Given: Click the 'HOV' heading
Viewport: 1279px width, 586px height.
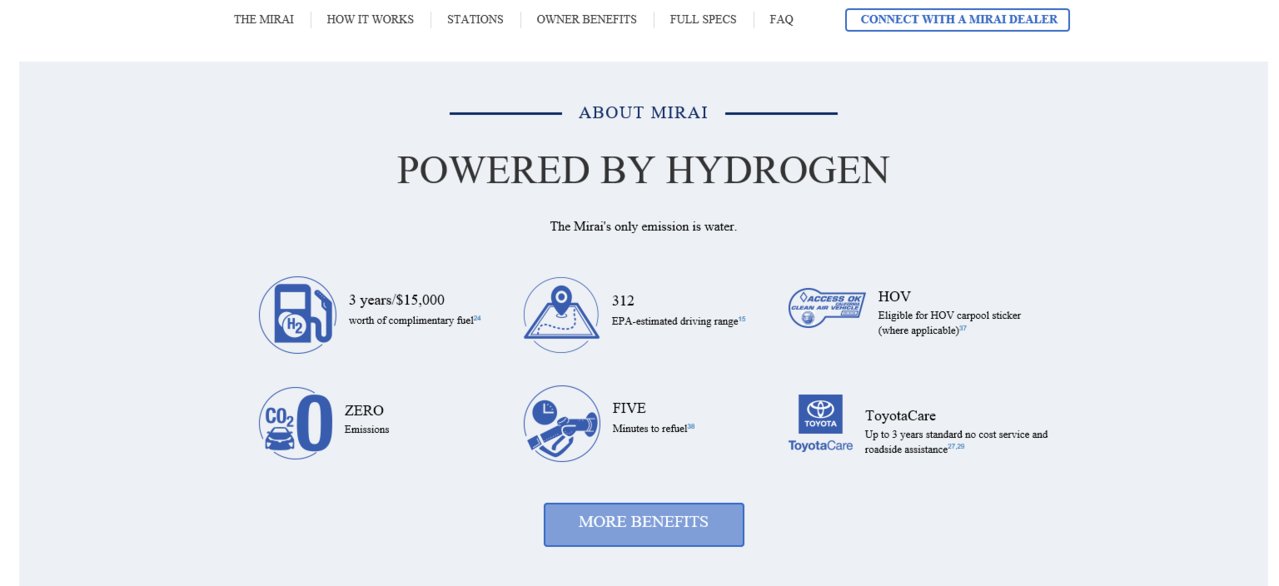Looking at the screenshot, I should 894,297.
